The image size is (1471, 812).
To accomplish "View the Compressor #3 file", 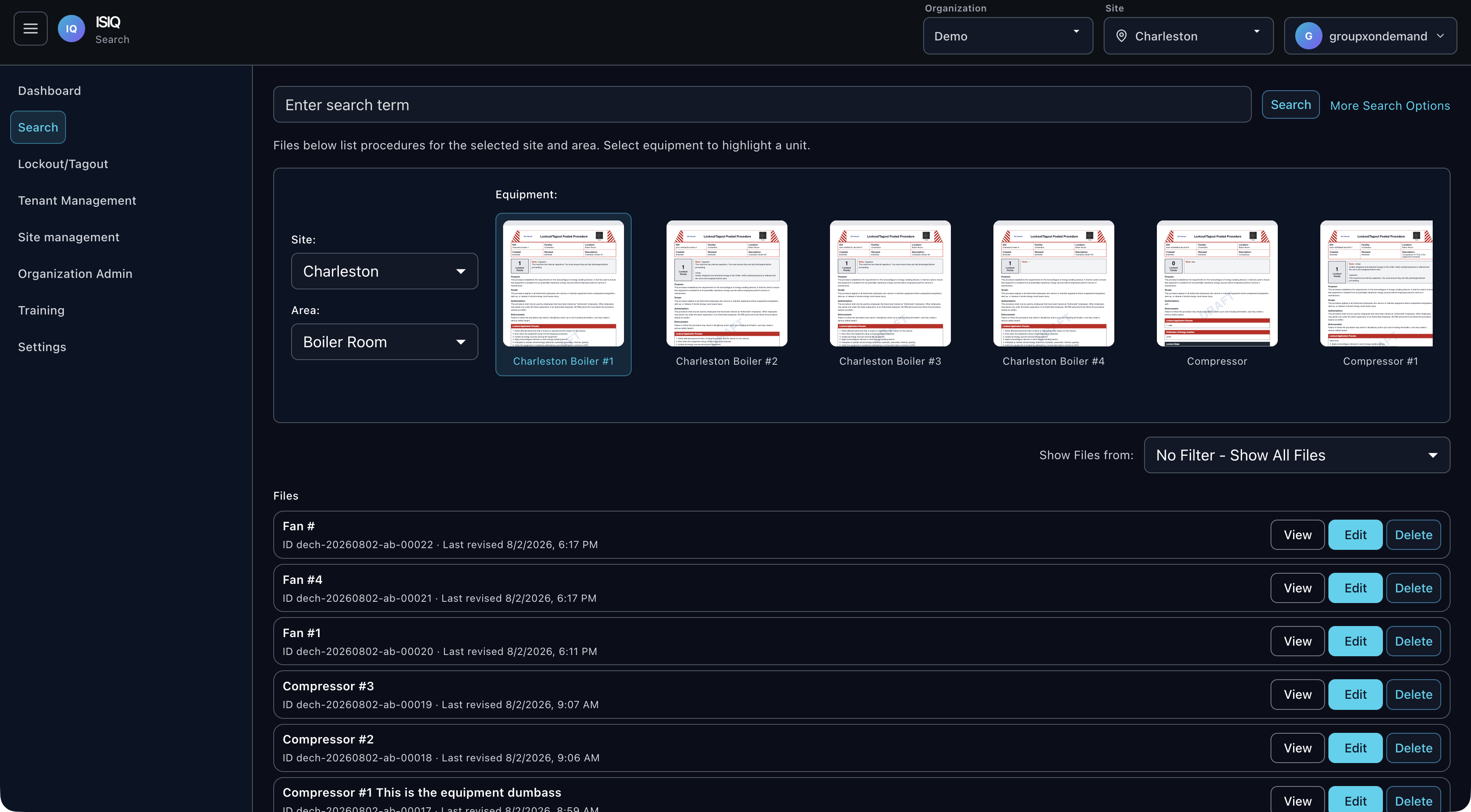I will point(1297,695).
